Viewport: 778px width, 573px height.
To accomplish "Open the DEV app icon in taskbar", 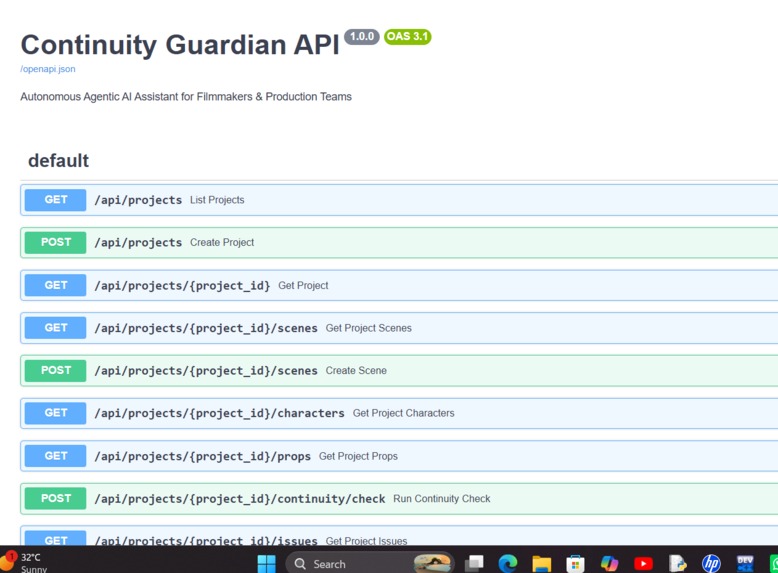I will pyautogui.click(x=745, y=564).
